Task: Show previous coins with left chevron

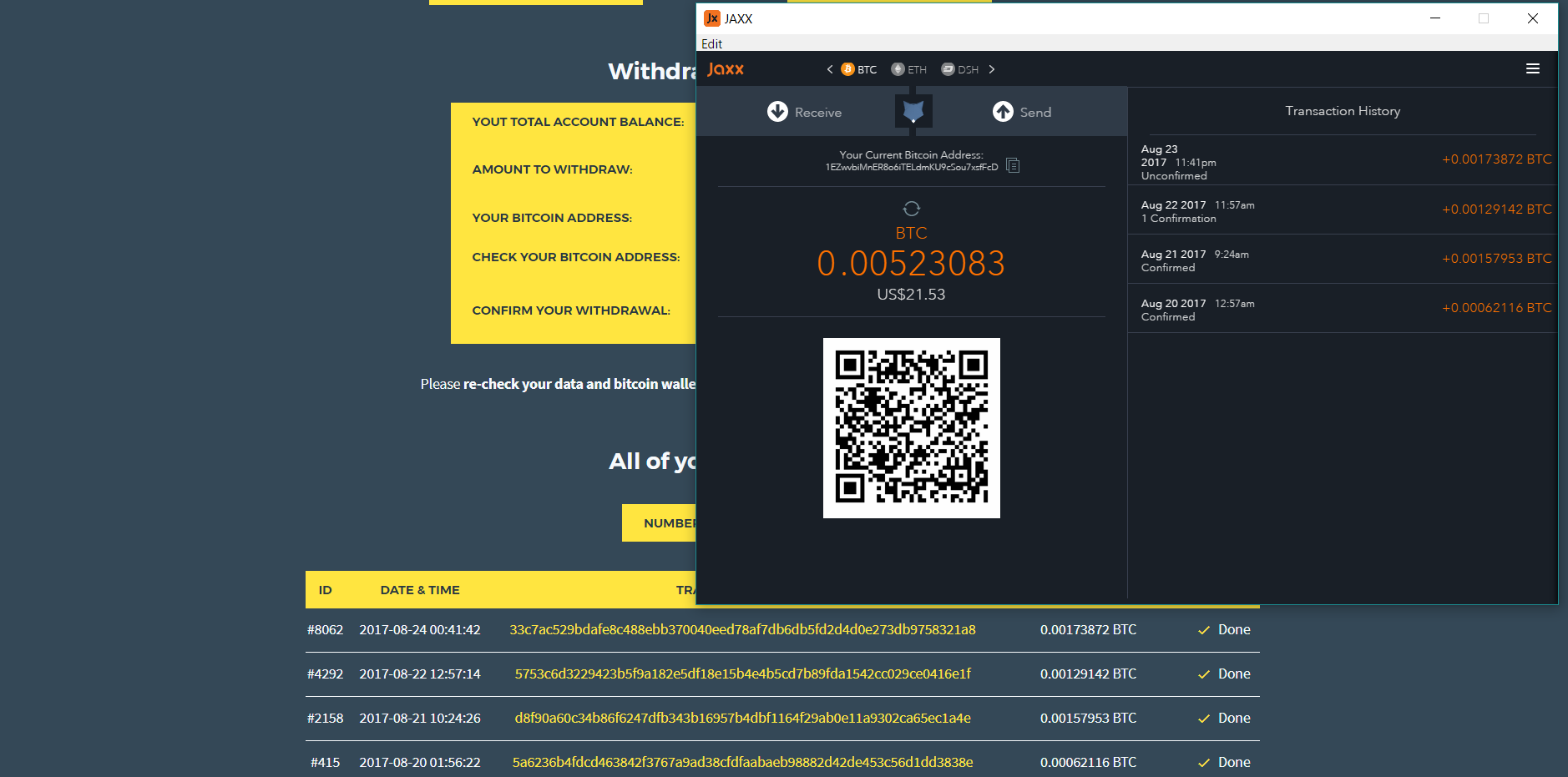Action: (x=830, y=69)
